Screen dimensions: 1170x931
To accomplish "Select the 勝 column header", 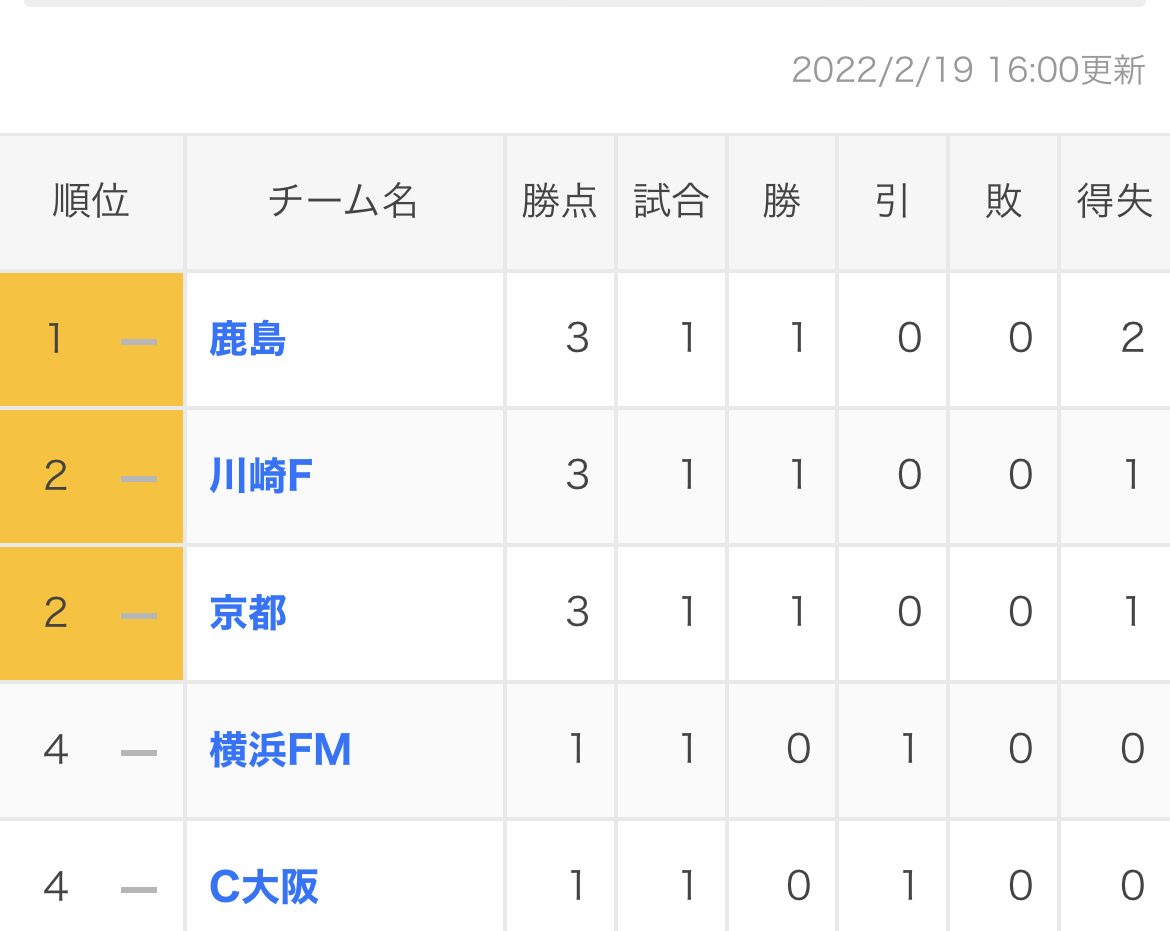I will 782,202.
